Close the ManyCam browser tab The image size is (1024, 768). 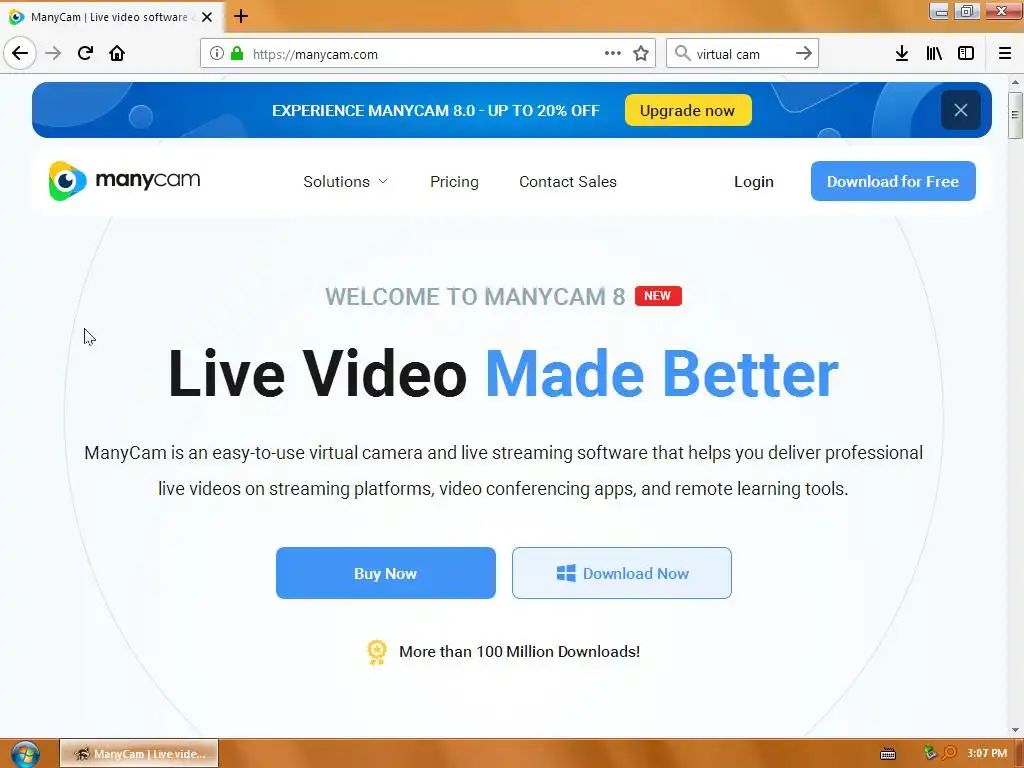(207, 17)
